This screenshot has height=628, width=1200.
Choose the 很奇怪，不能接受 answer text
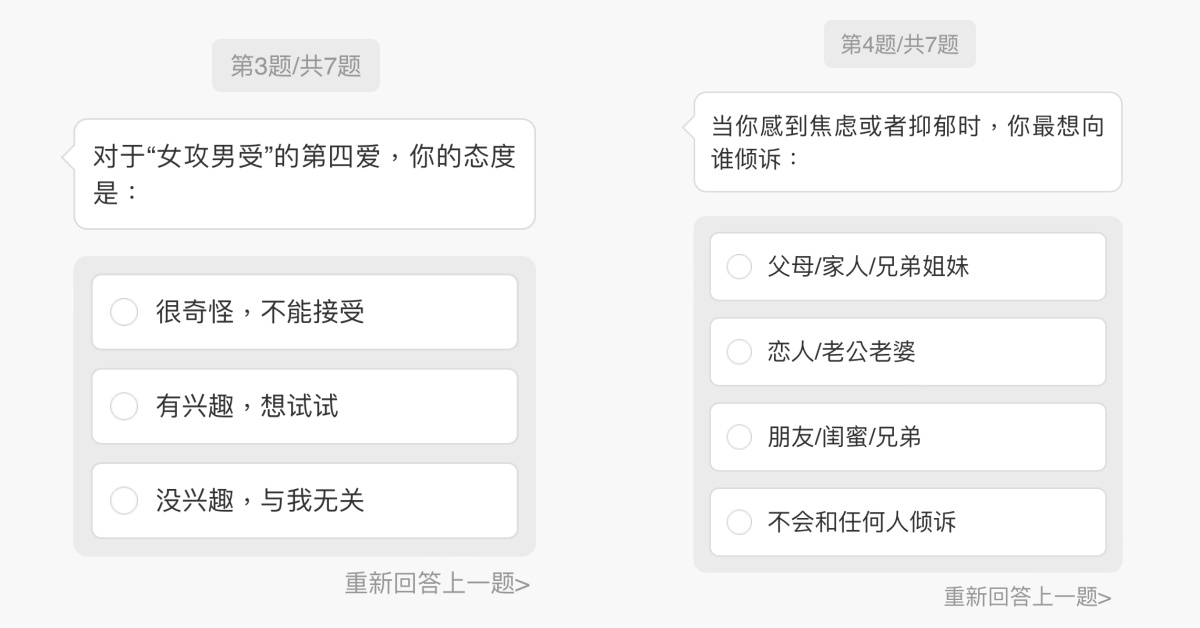tap(260, 312)
